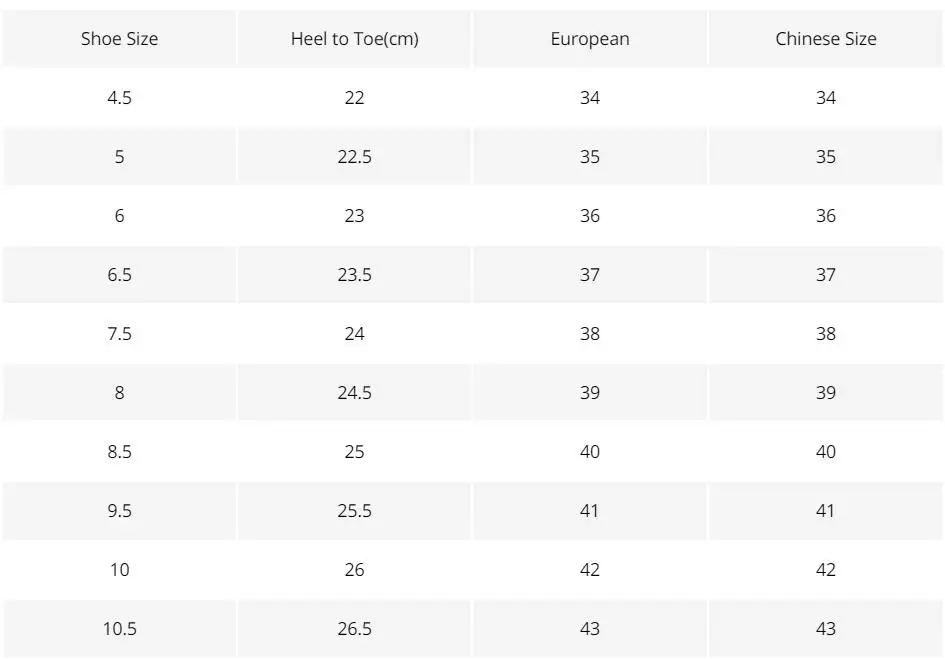Click Chinese size 41 cell
Viewport: 945px width, 659px height.
click(x=825, y=511)
